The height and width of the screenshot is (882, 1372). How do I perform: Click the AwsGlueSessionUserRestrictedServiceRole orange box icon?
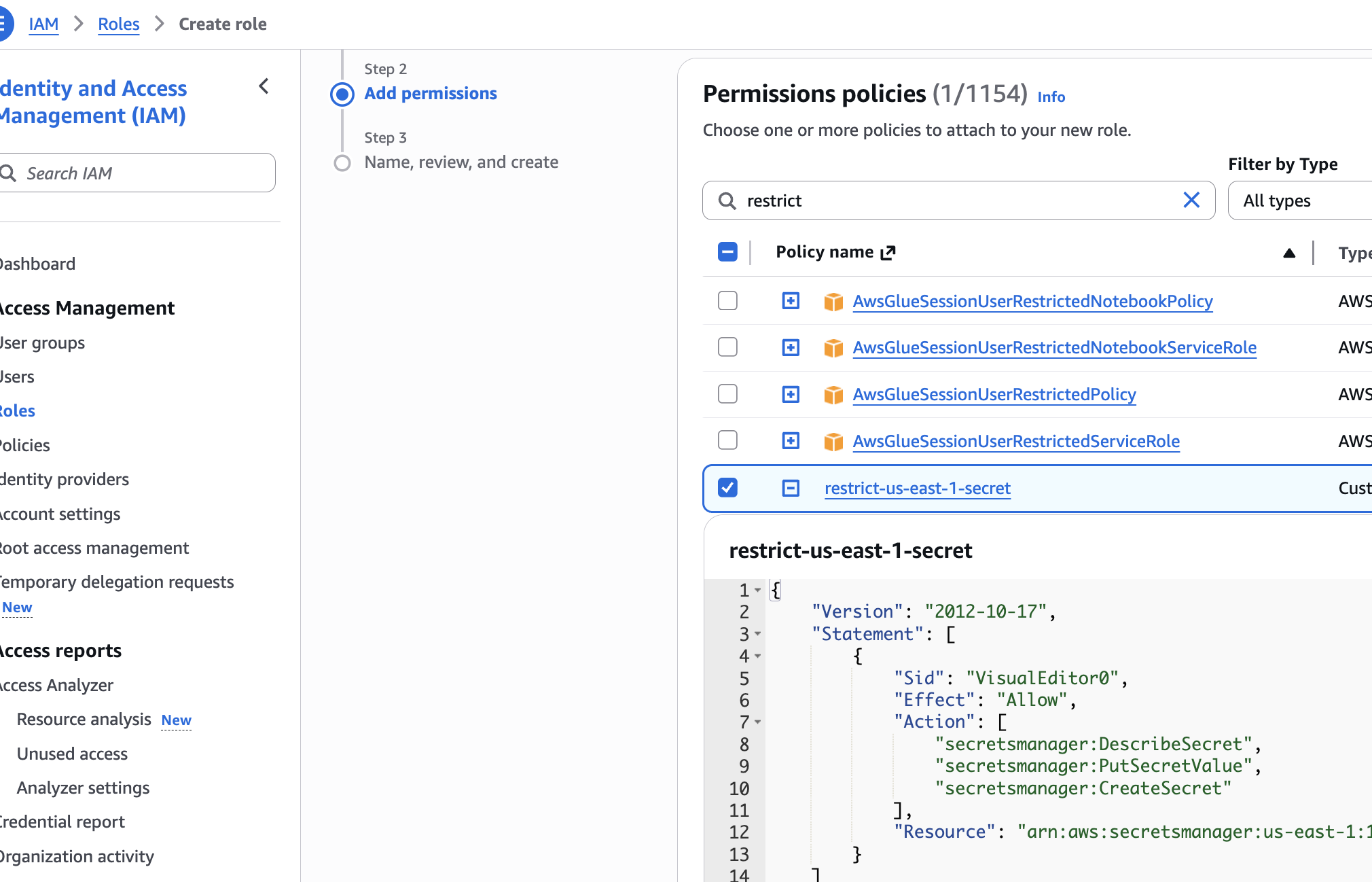[833, 441]
